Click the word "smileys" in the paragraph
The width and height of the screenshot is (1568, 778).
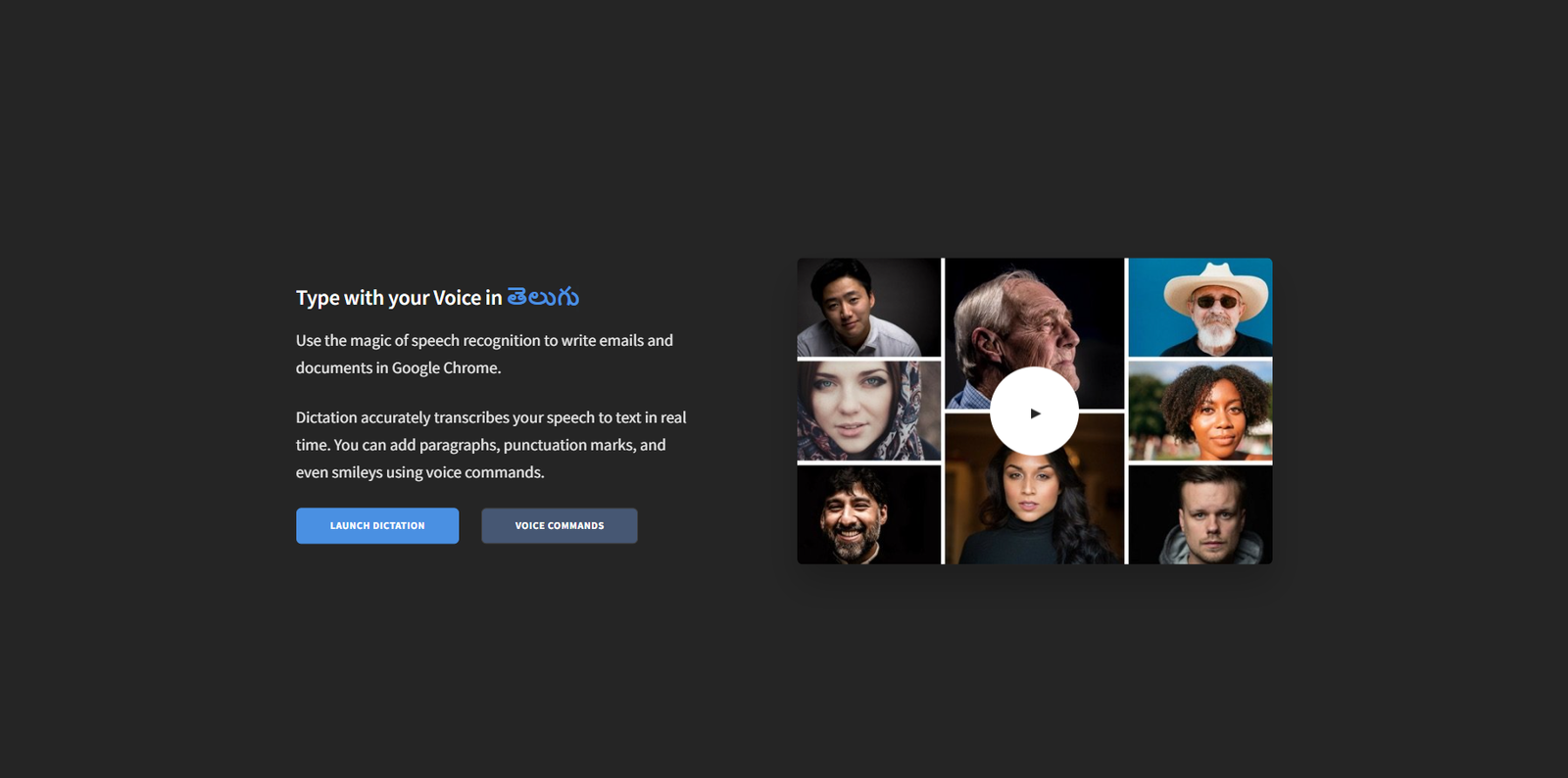click(x=357, y=472)
